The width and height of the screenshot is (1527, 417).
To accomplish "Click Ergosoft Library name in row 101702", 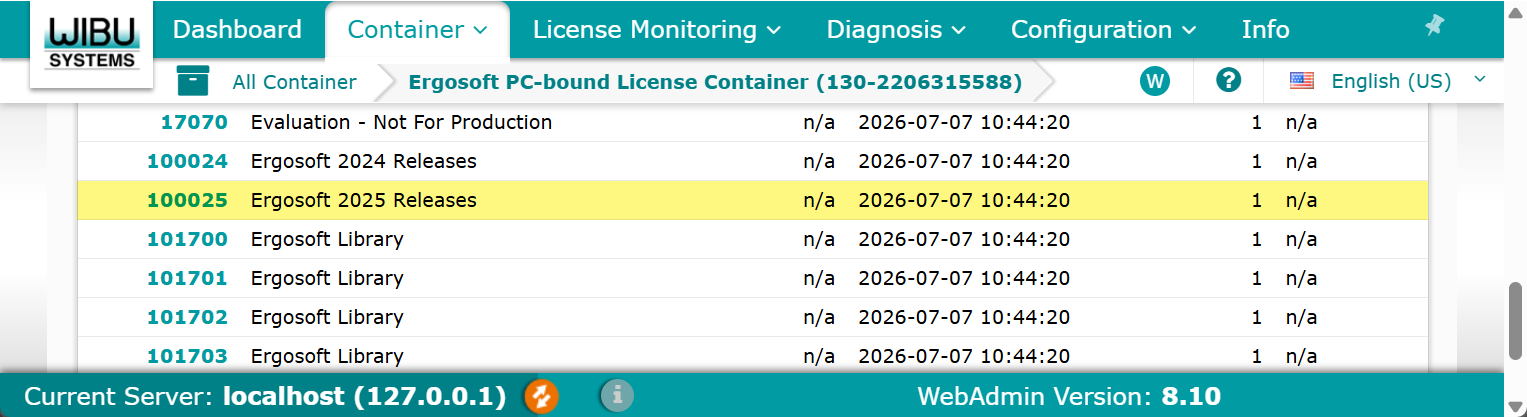I will click(x=327, y=317).
